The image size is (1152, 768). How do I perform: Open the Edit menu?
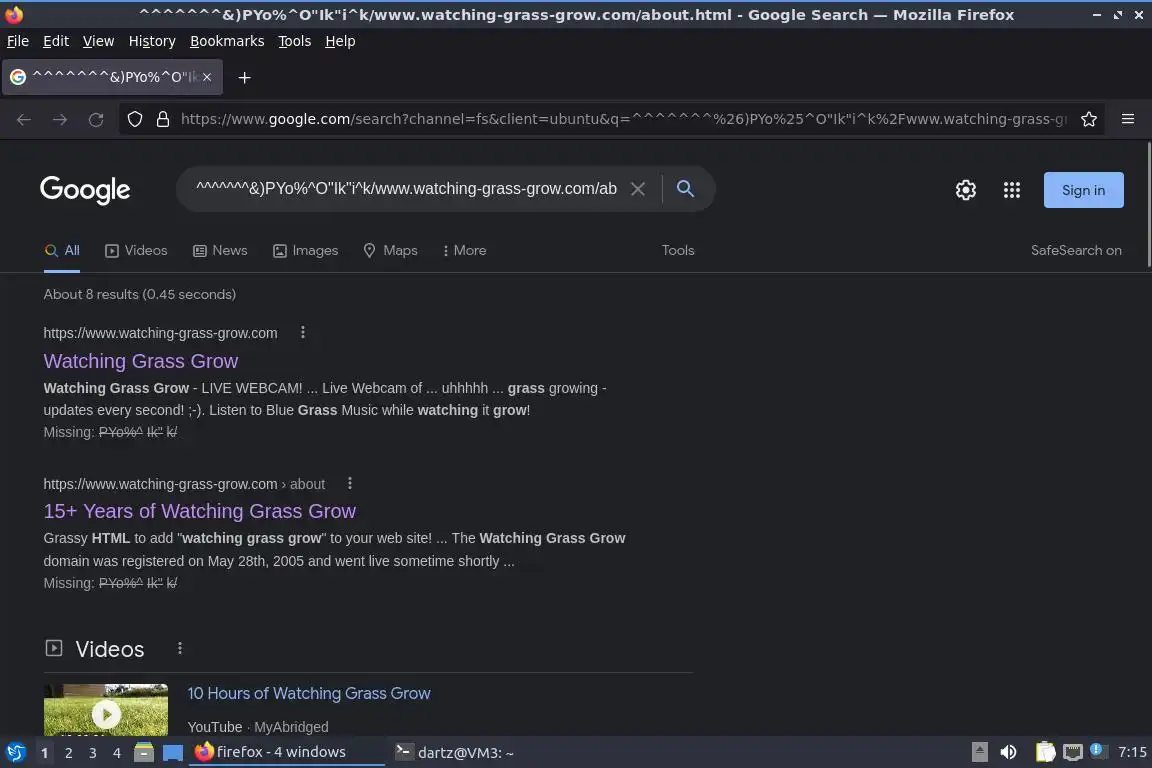(x=56, y=41)
